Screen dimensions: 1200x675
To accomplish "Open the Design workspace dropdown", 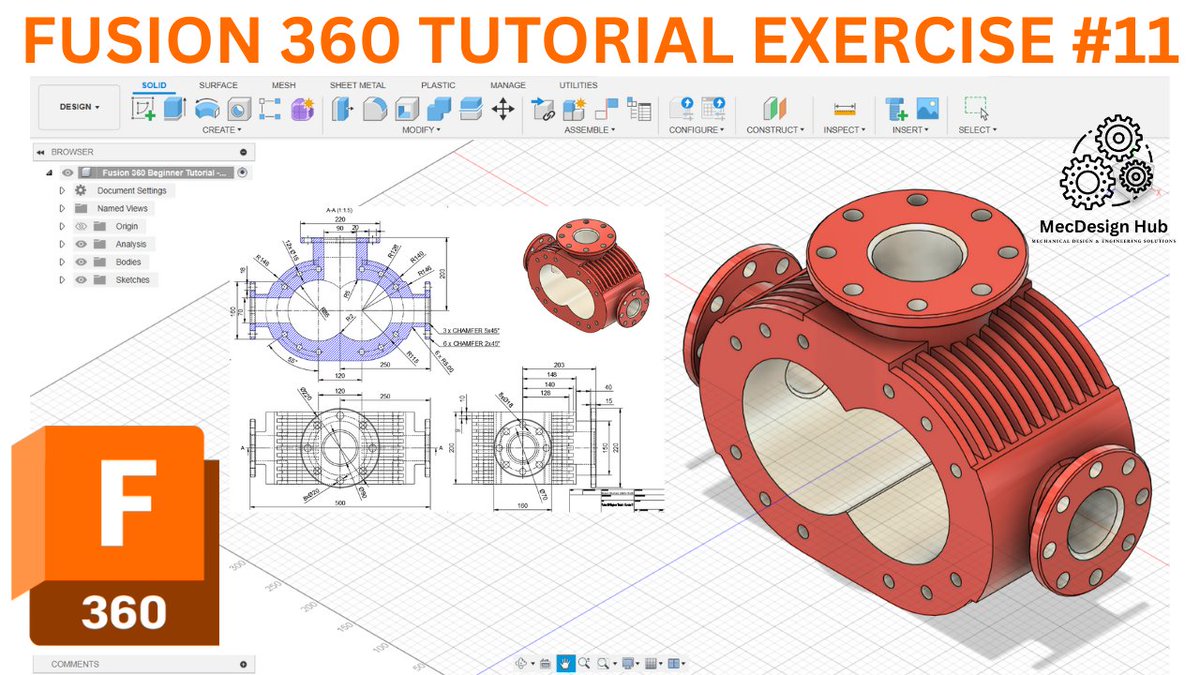I will click(x=79, y=107).
